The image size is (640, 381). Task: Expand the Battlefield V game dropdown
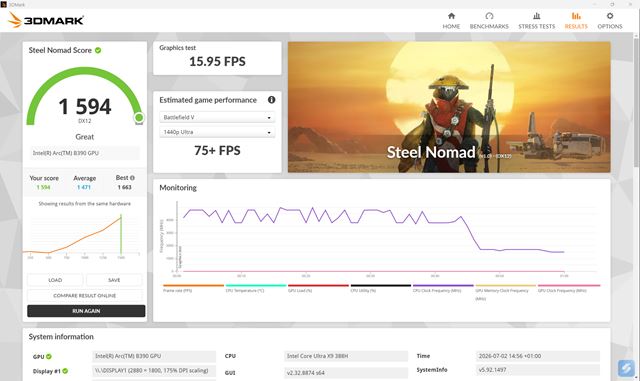coord(217,117)
